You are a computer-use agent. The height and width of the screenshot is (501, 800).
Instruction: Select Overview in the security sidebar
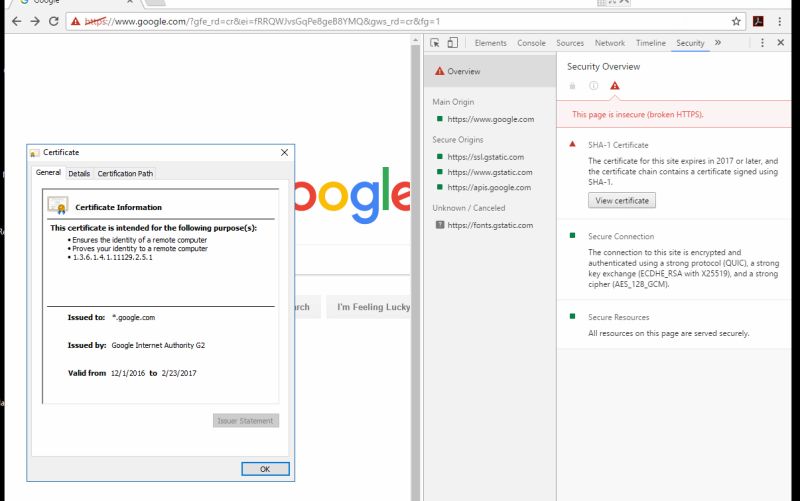[x=490, y=71]
